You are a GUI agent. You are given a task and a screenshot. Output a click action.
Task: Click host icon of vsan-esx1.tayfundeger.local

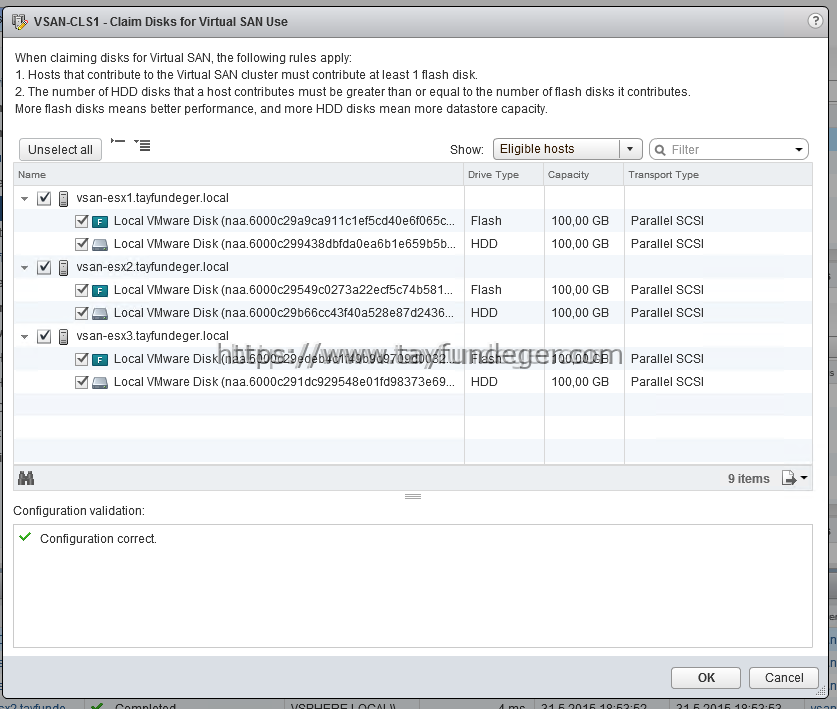pyautogui.click(x=63, y=199)
